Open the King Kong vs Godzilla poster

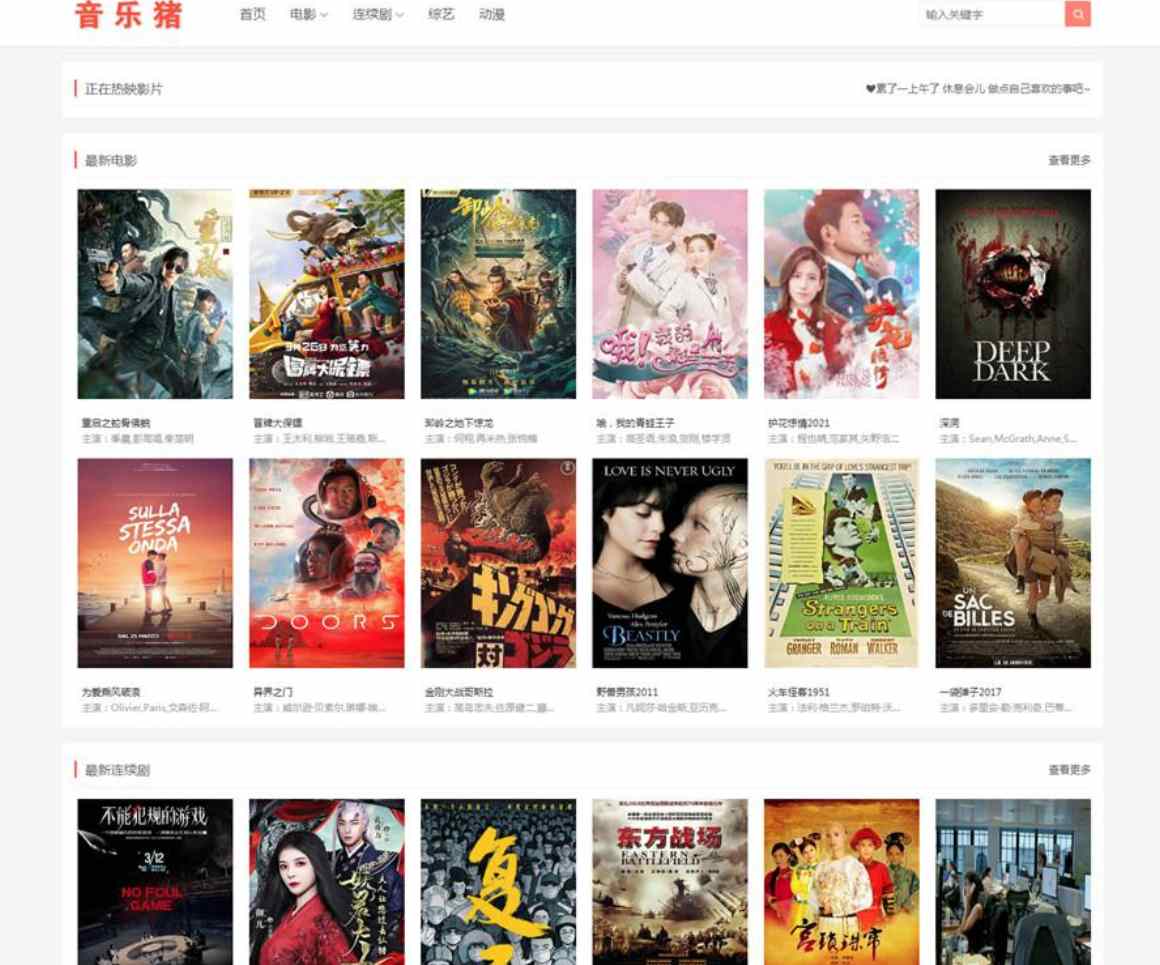pyautogui.click(x=498, y=563)
